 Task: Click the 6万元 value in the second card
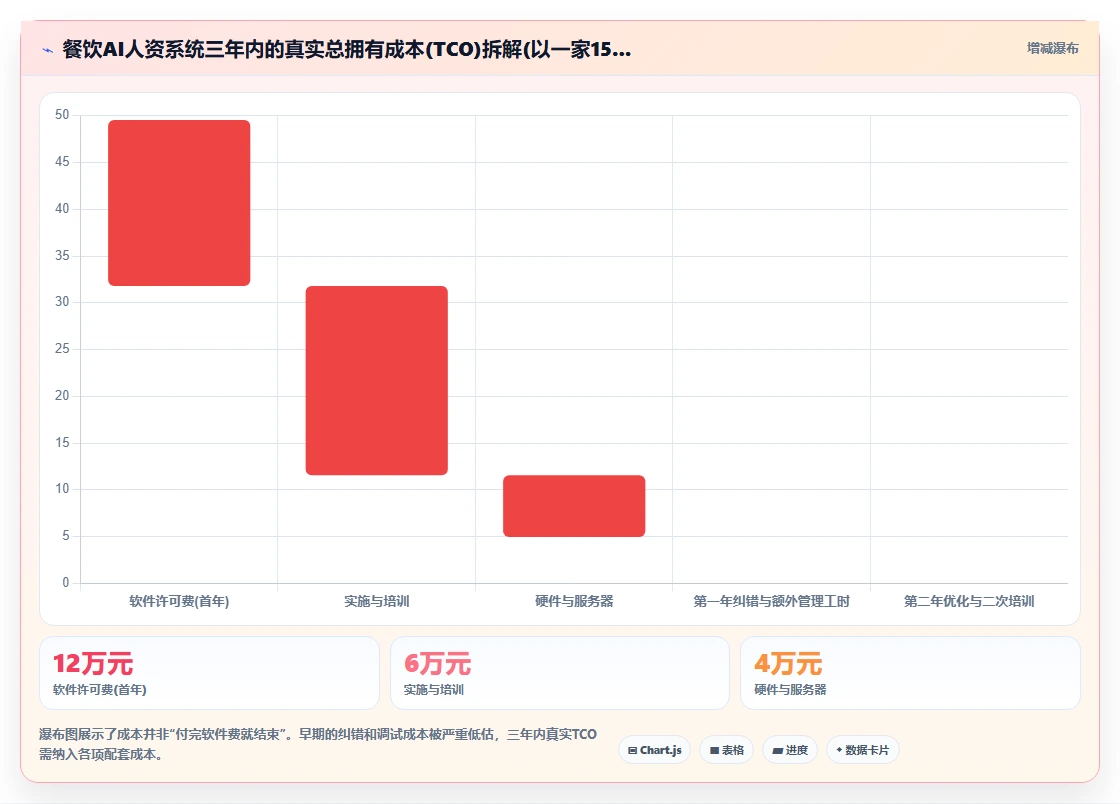[437, 663]
